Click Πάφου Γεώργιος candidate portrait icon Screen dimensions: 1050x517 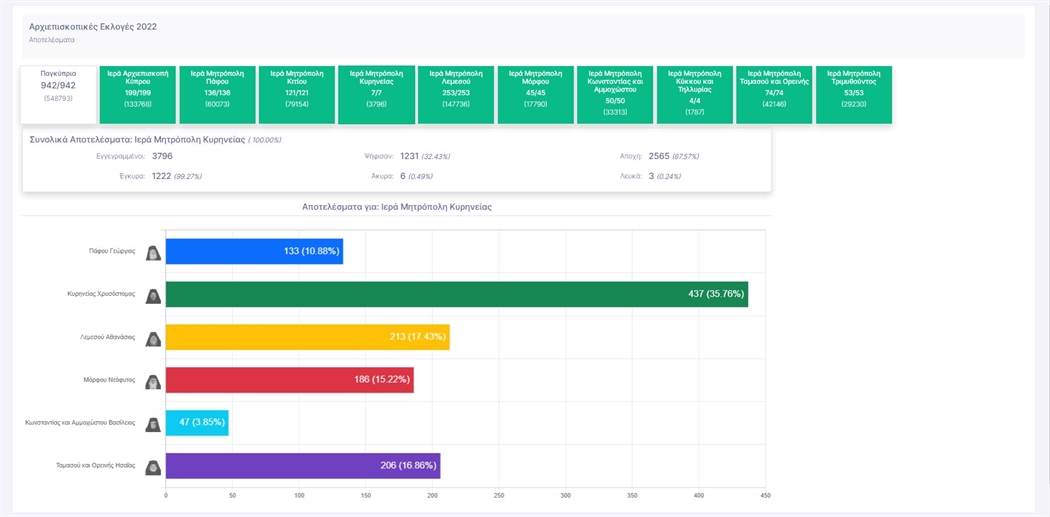[154, 253]
